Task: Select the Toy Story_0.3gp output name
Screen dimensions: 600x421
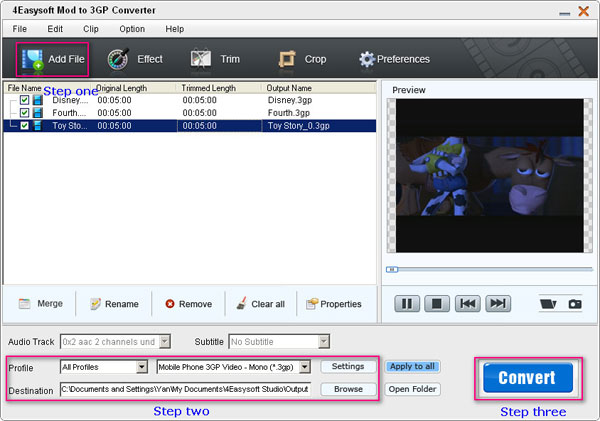Action: [x=298, y=126]
